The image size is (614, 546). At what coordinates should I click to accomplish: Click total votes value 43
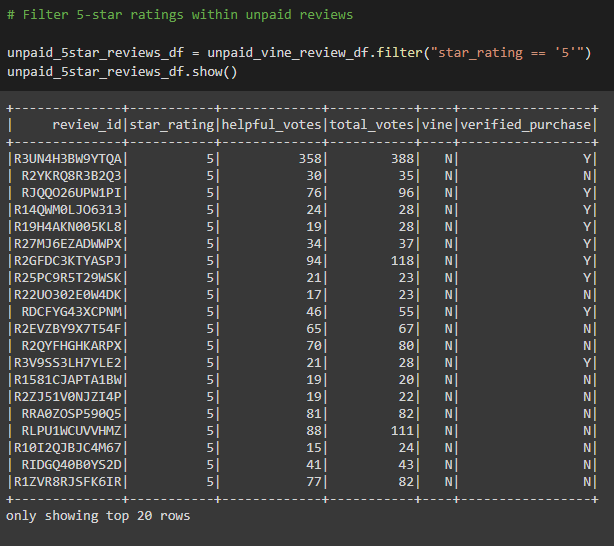coord(406,465)
